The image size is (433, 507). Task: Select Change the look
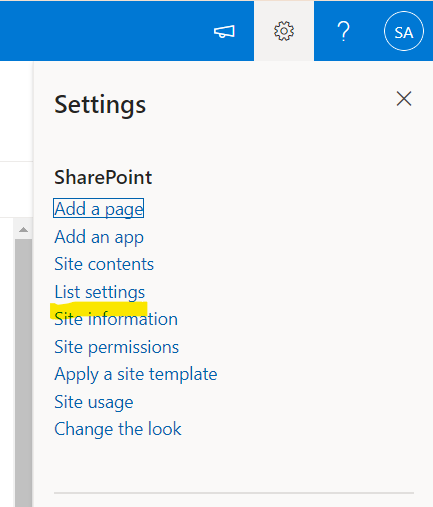click(x=118, y=429)
